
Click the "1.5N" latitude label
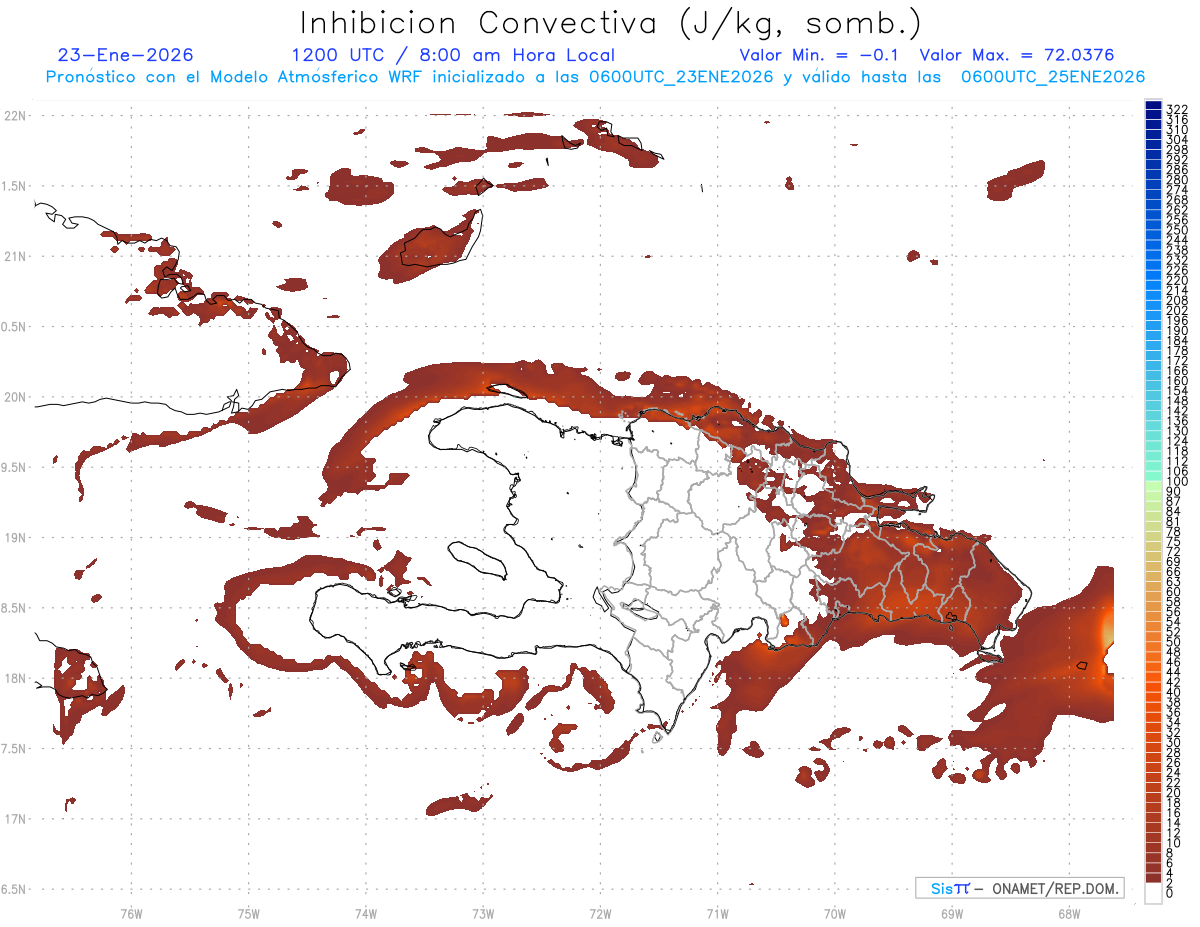14,186
